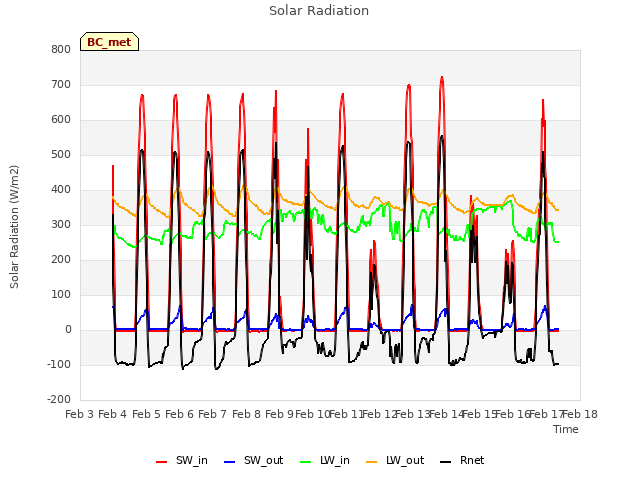Click the 500 y-axis tick label
The height and width of the screenshot is (480, 640).
(x=61, y=155)
